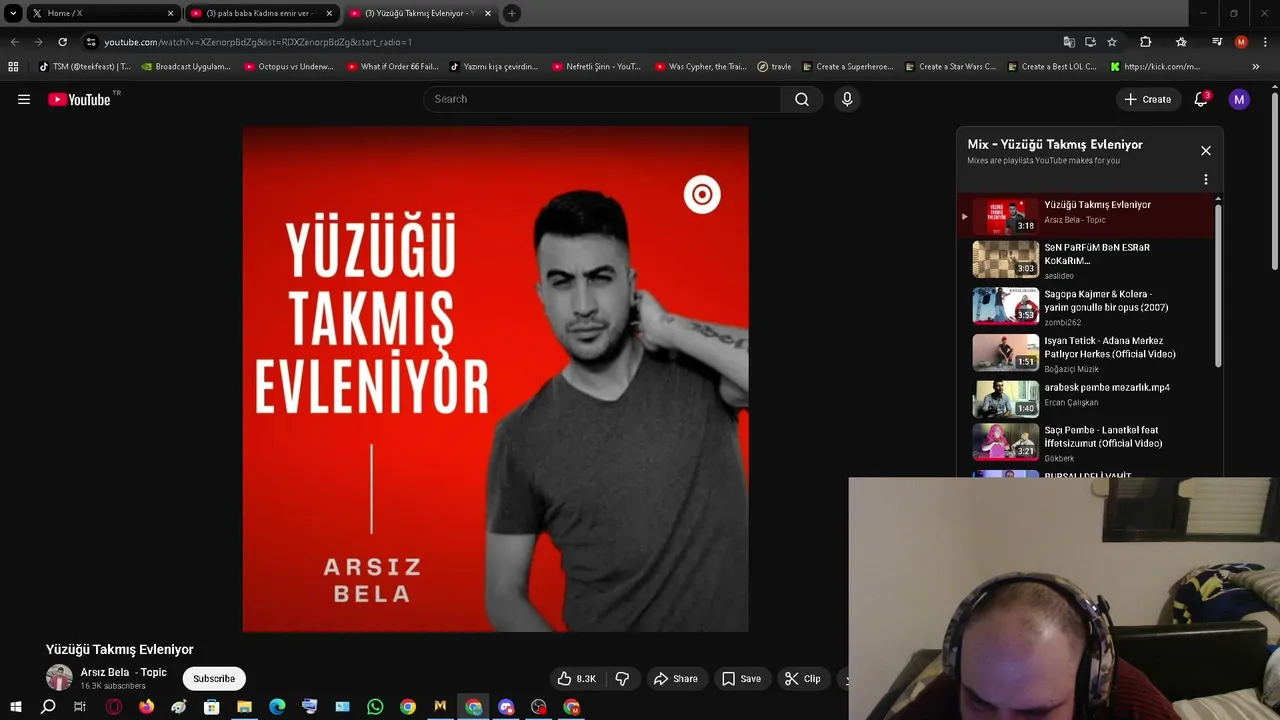
Task: Open the Windows Start menu
Action: [x=15, y=707]
